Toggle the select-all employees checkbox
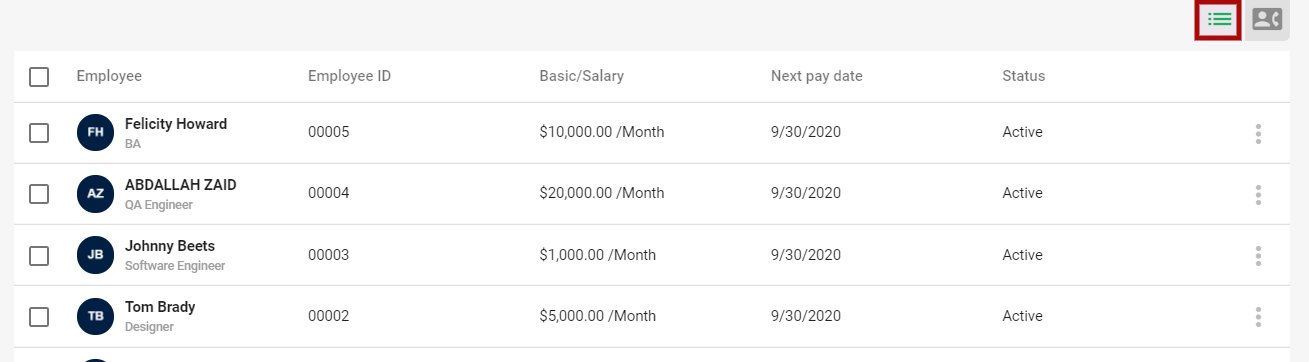 coord(39,77)
